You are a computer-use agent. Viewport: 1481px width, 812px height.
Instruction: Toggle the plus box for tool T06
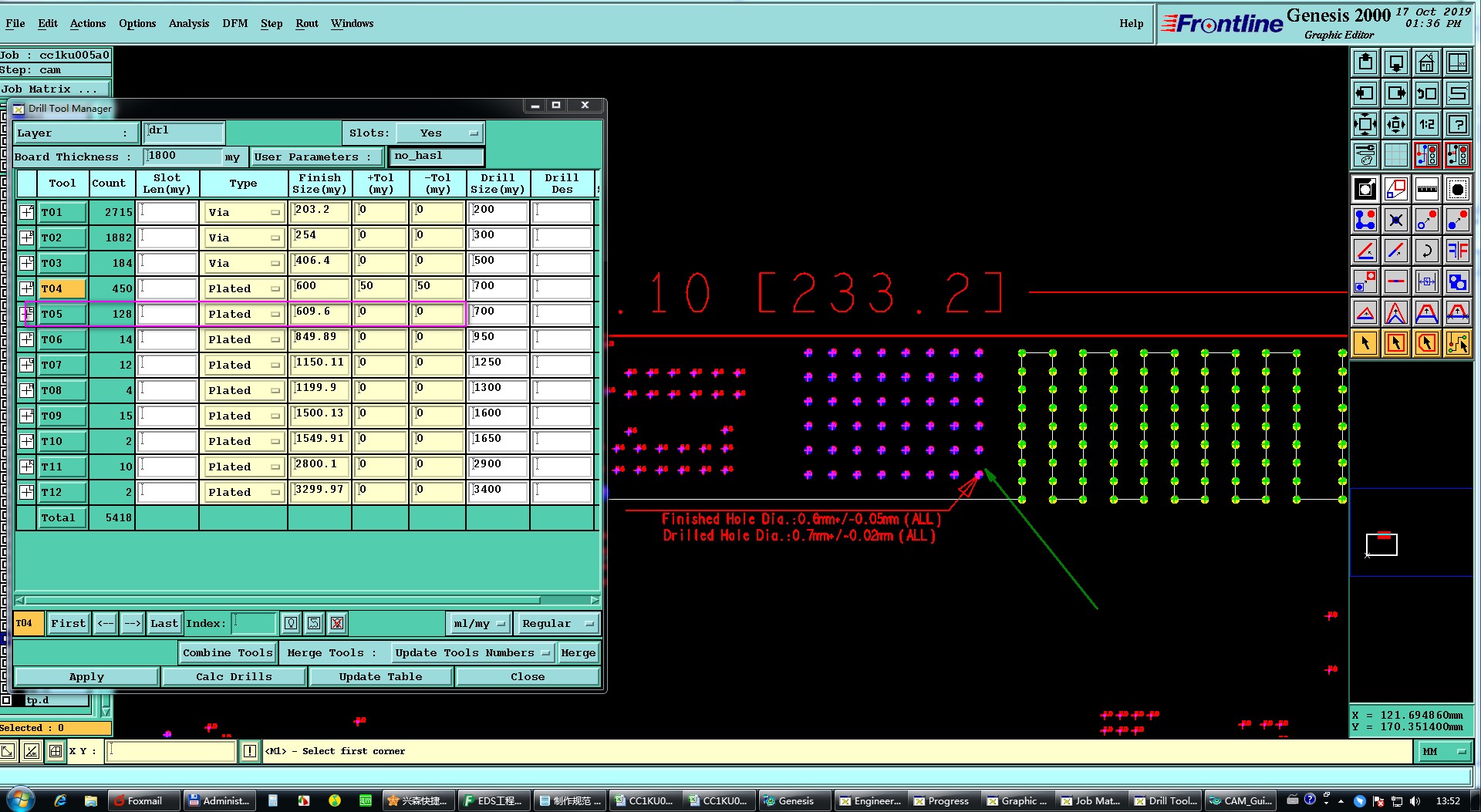pos(26,339)
